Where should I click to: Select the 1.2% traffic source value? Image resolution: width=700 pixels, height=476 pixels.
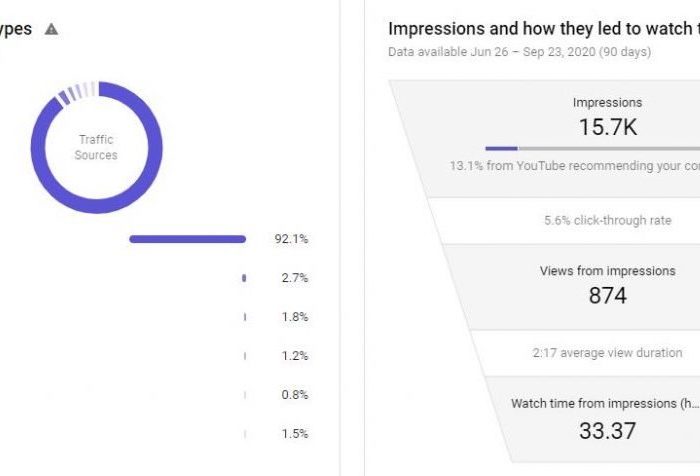294,356
